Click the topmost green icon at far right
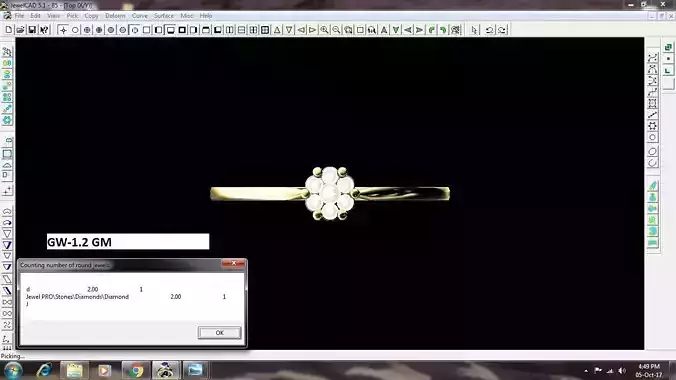This screenshot has width=676, height=380. click(x=668, y=47)
